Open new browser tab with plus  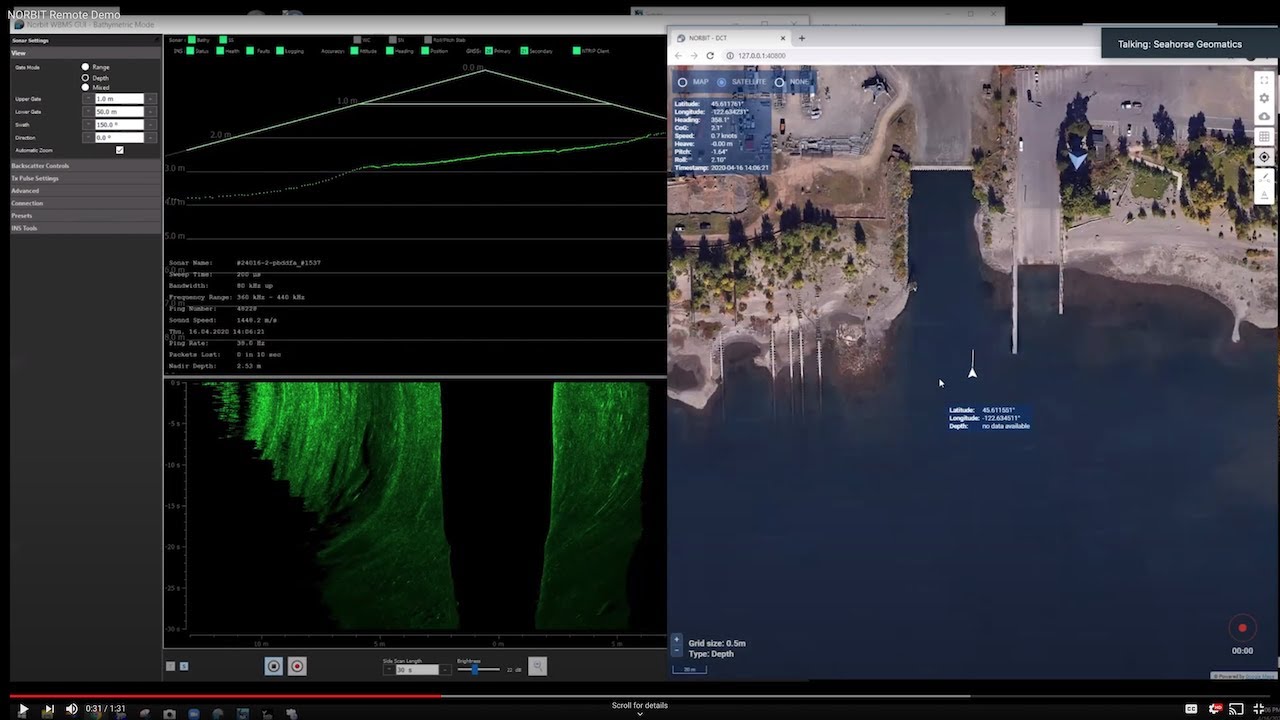pos(801,38)
